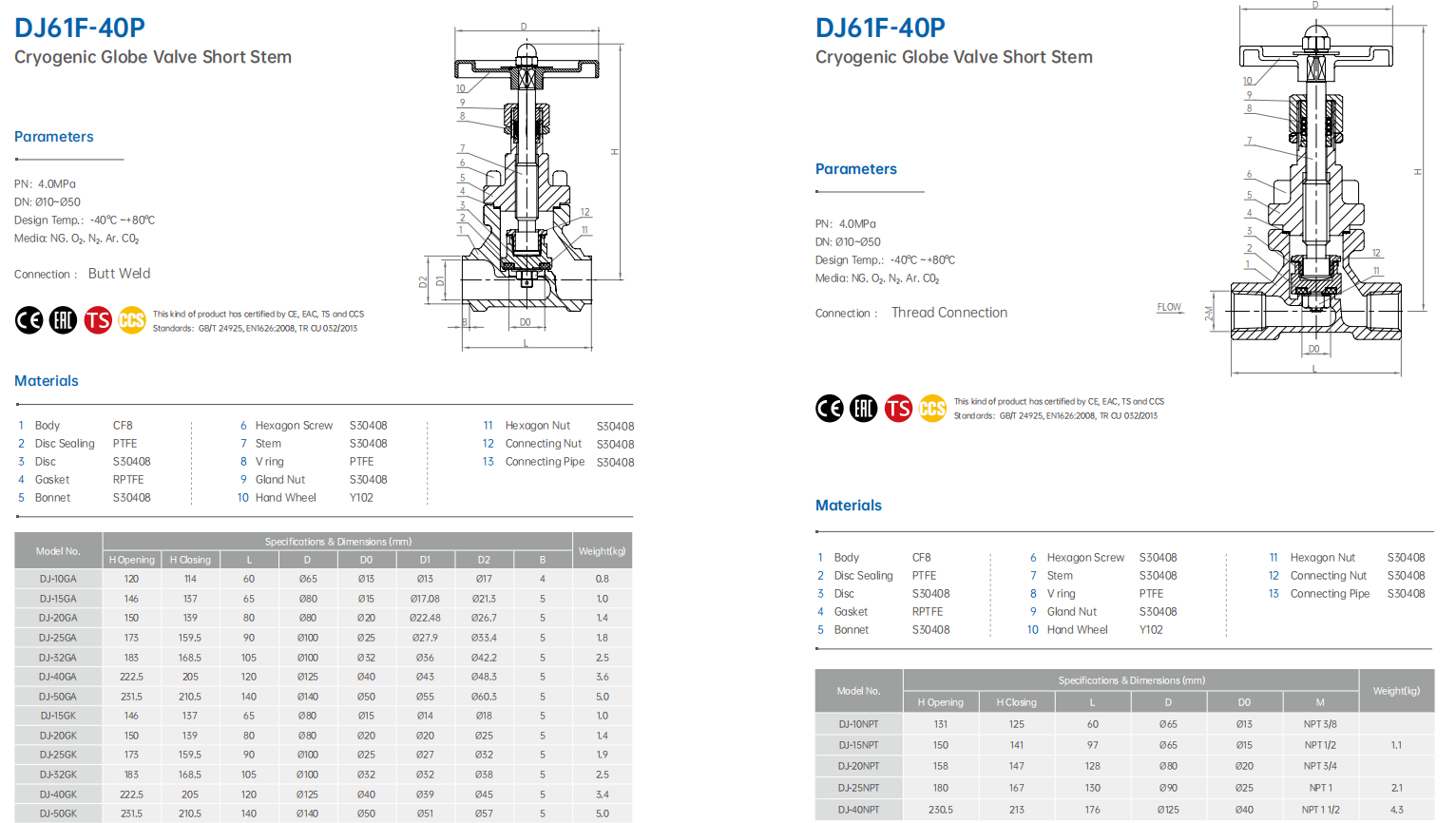
Task: Click the yellow CCS logo on the Thread Connection page
Action: [931, 409]
